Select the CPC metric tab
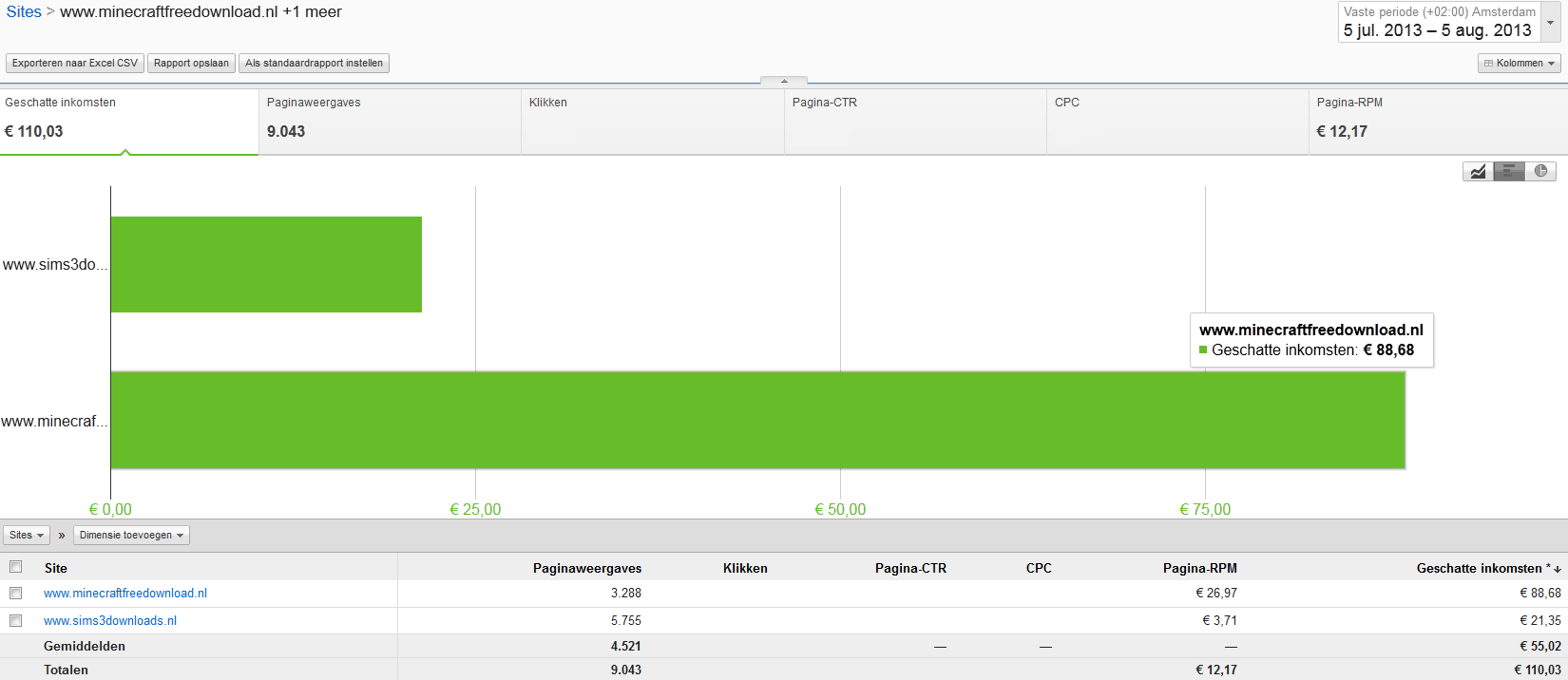 click(x=1177, y=122)
